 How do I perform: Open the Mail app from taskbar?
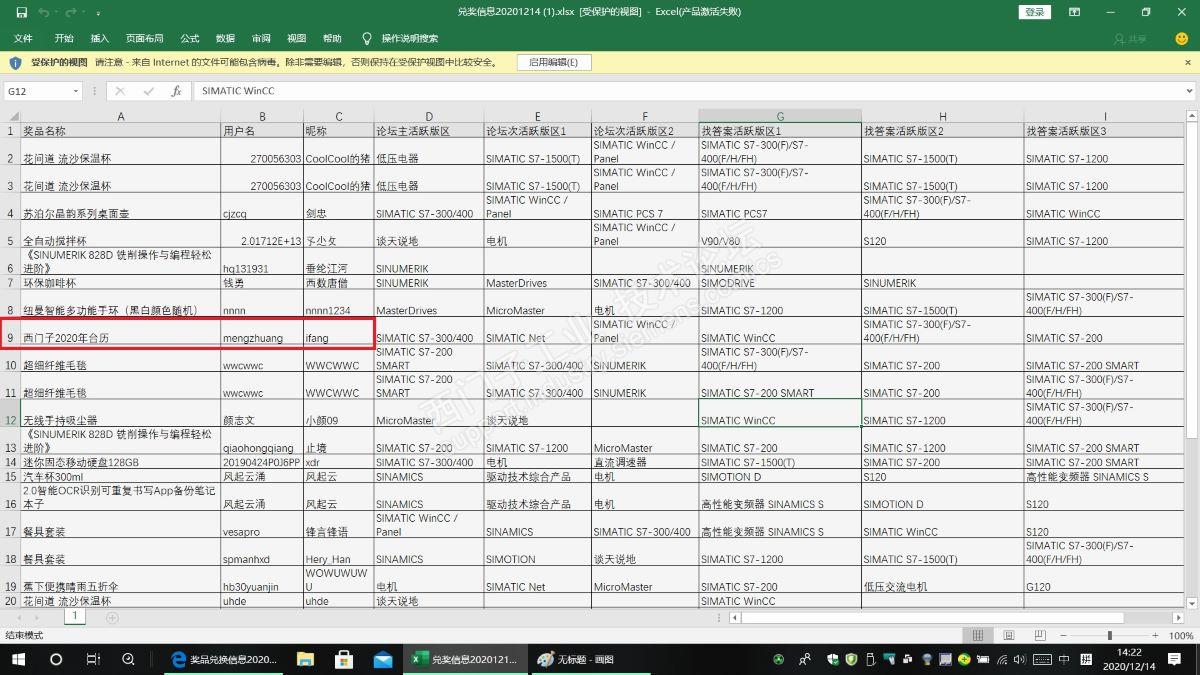(383, 659)
